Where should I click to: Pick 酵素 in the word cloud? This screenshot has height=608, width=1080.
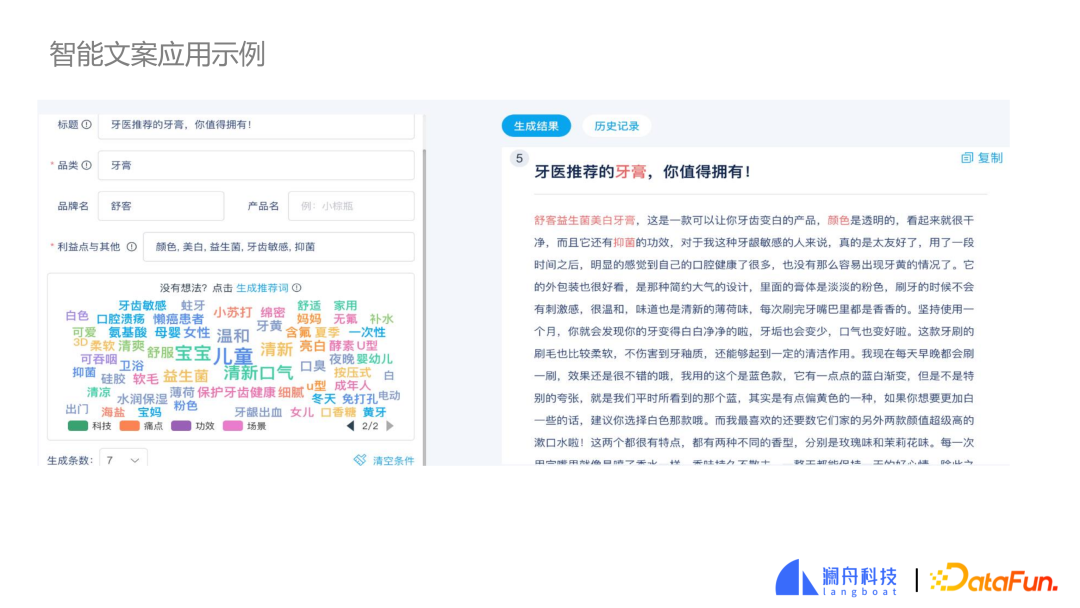click(x=342, y=346)
